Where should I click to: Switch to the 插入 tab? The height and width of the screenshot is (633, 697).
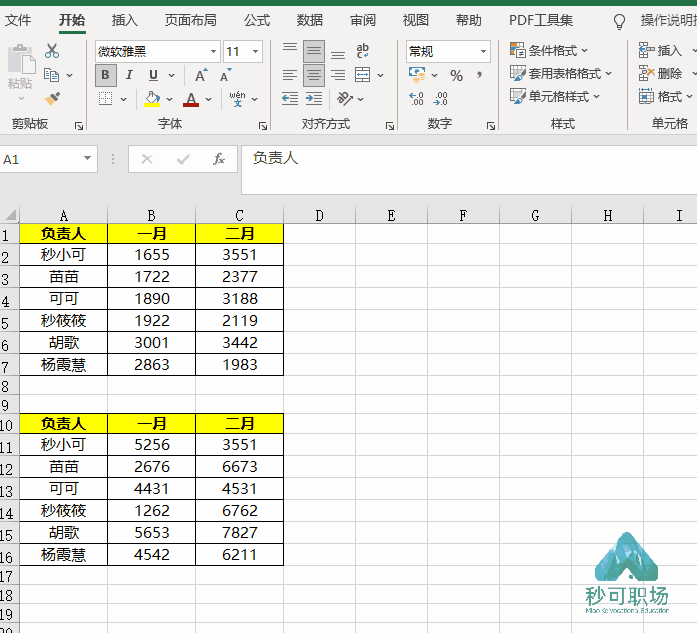pyautogui.click(x=124, y=20)
